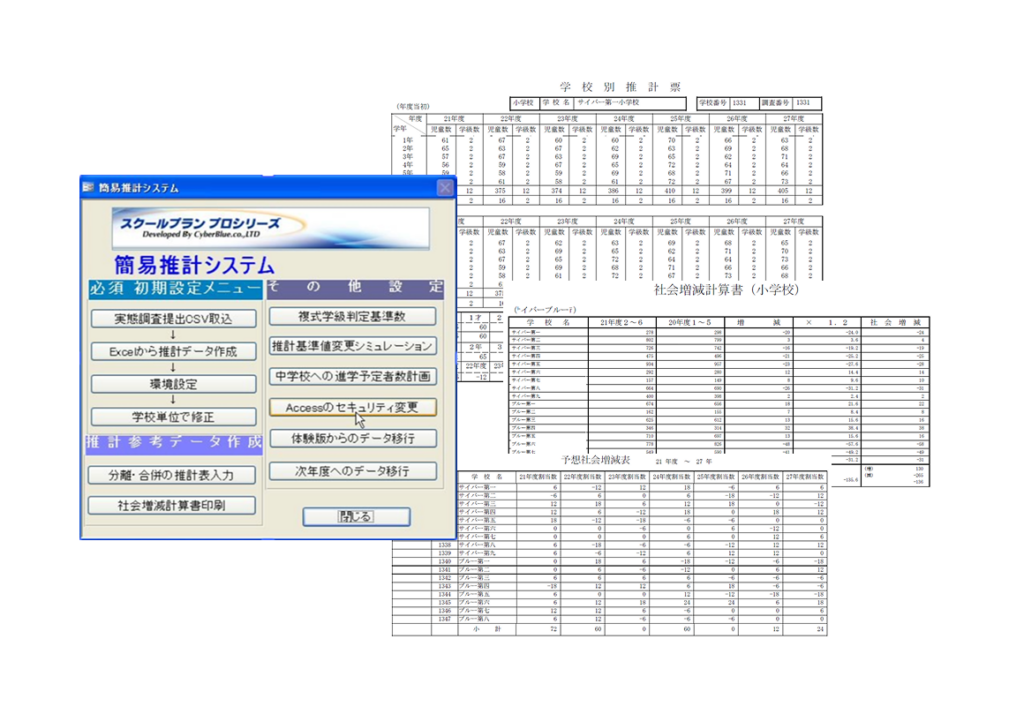The height and width of the screenshot is (714, 1024).
Task: Click the スクールプラン プロシリーズ banner
Action: click(x=270, y=228)
